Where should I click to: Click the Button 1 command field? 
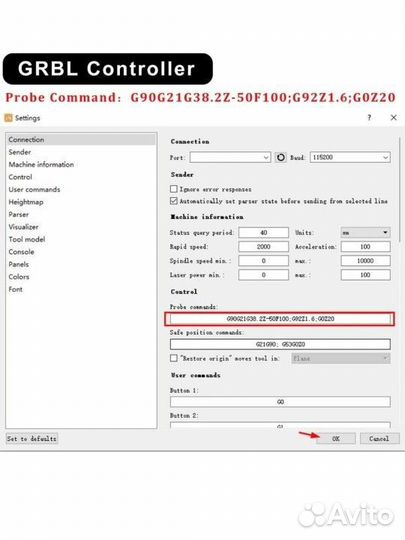pyautogui.click(x=280, y=402)
